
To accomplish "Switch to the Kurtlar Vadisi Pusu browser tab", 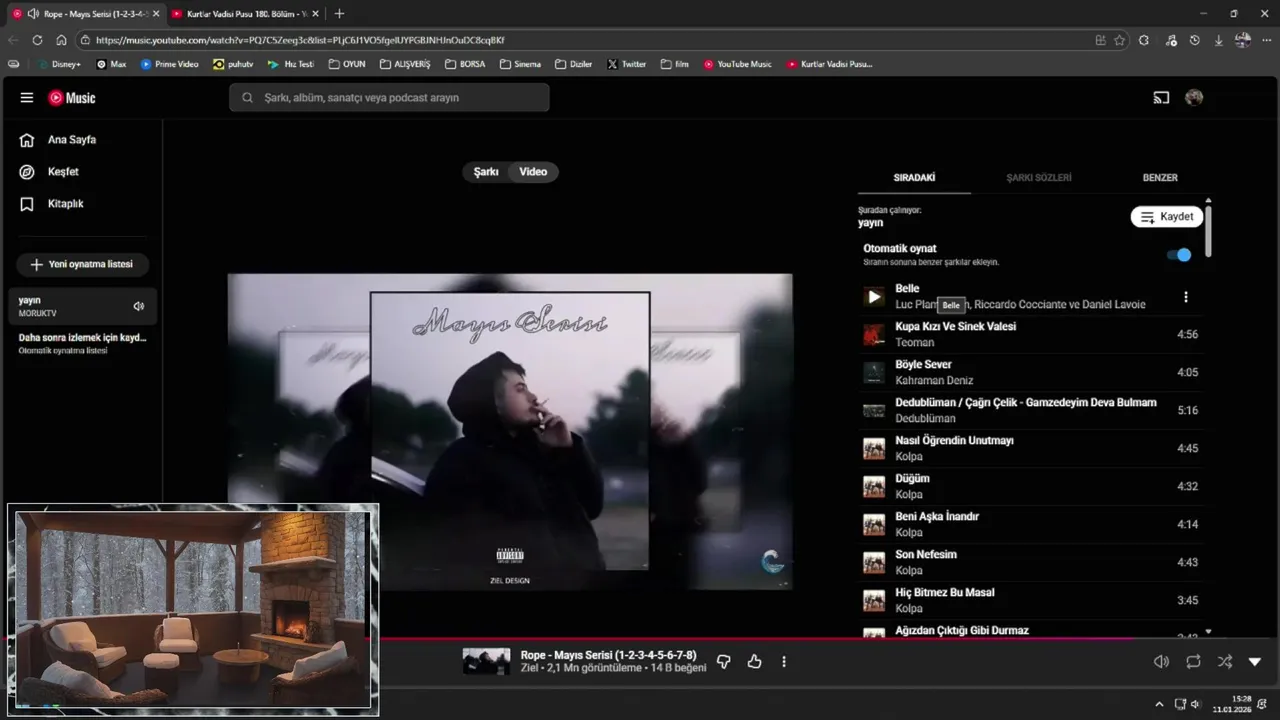I will 245,14.
